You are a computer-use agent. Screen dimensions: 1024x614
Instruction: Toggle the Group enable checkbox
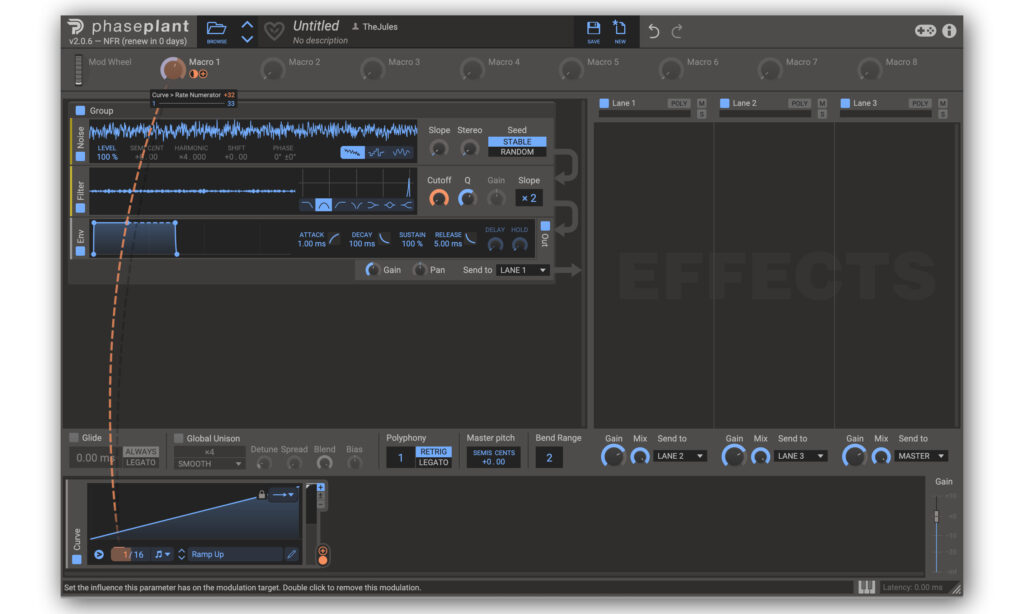[x=80, y=110]
